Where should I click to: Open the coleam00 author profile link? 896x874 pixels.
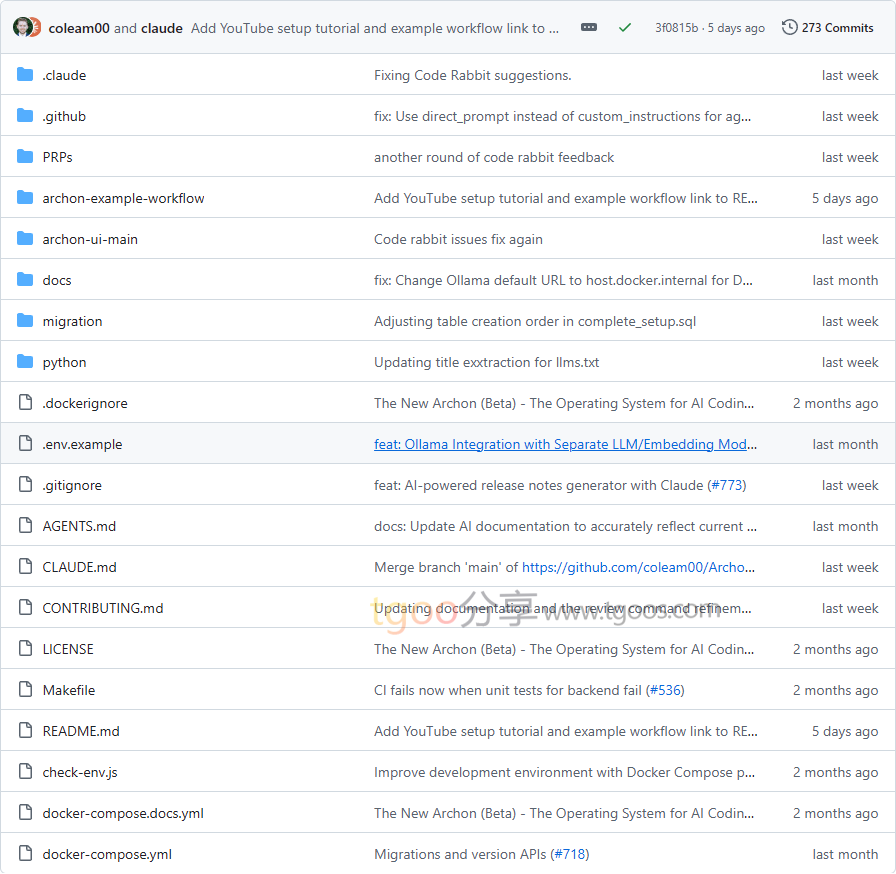click(x=79, y=28)
